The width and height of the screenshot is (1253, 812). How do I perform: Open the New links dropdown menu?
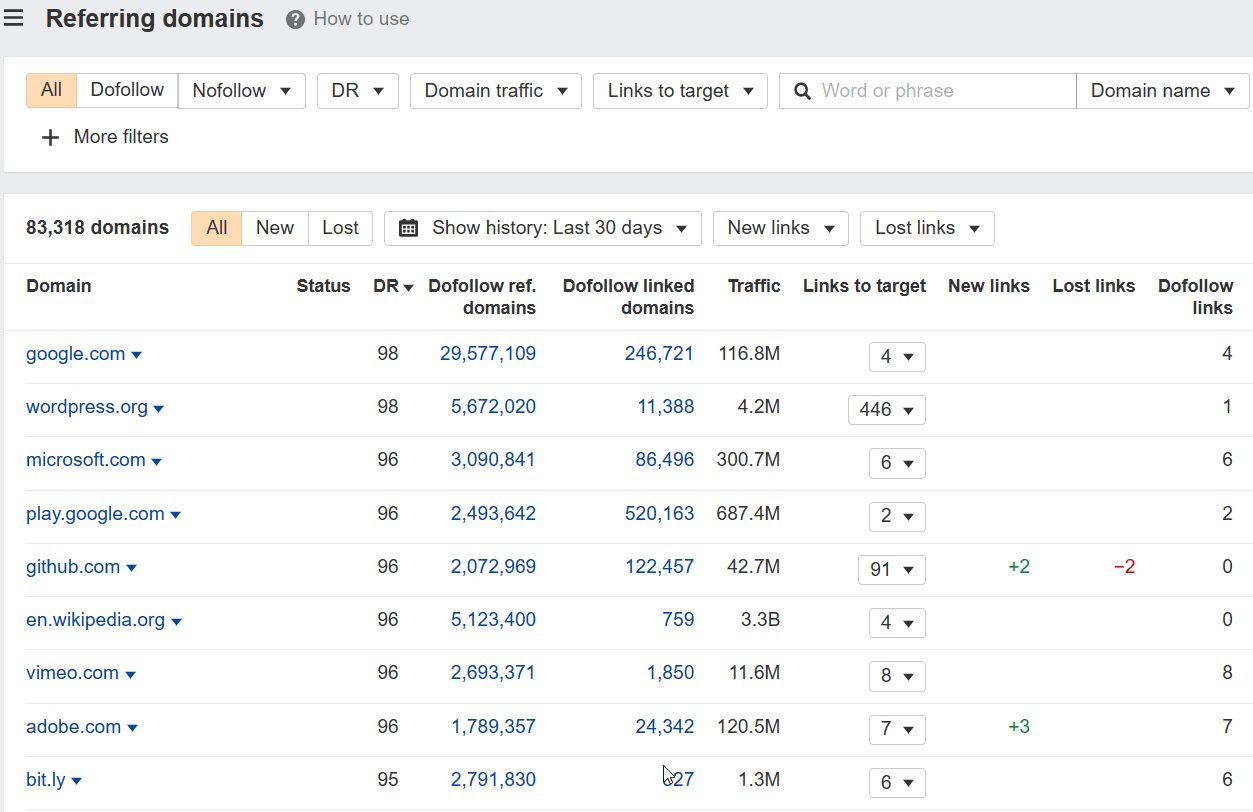[x=780, y=228]
